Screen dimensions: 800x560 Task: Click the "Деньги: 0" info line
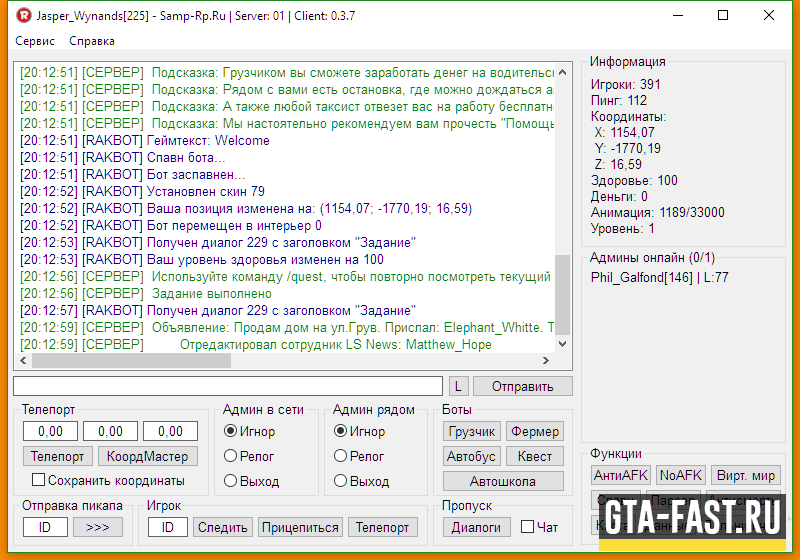619,196
